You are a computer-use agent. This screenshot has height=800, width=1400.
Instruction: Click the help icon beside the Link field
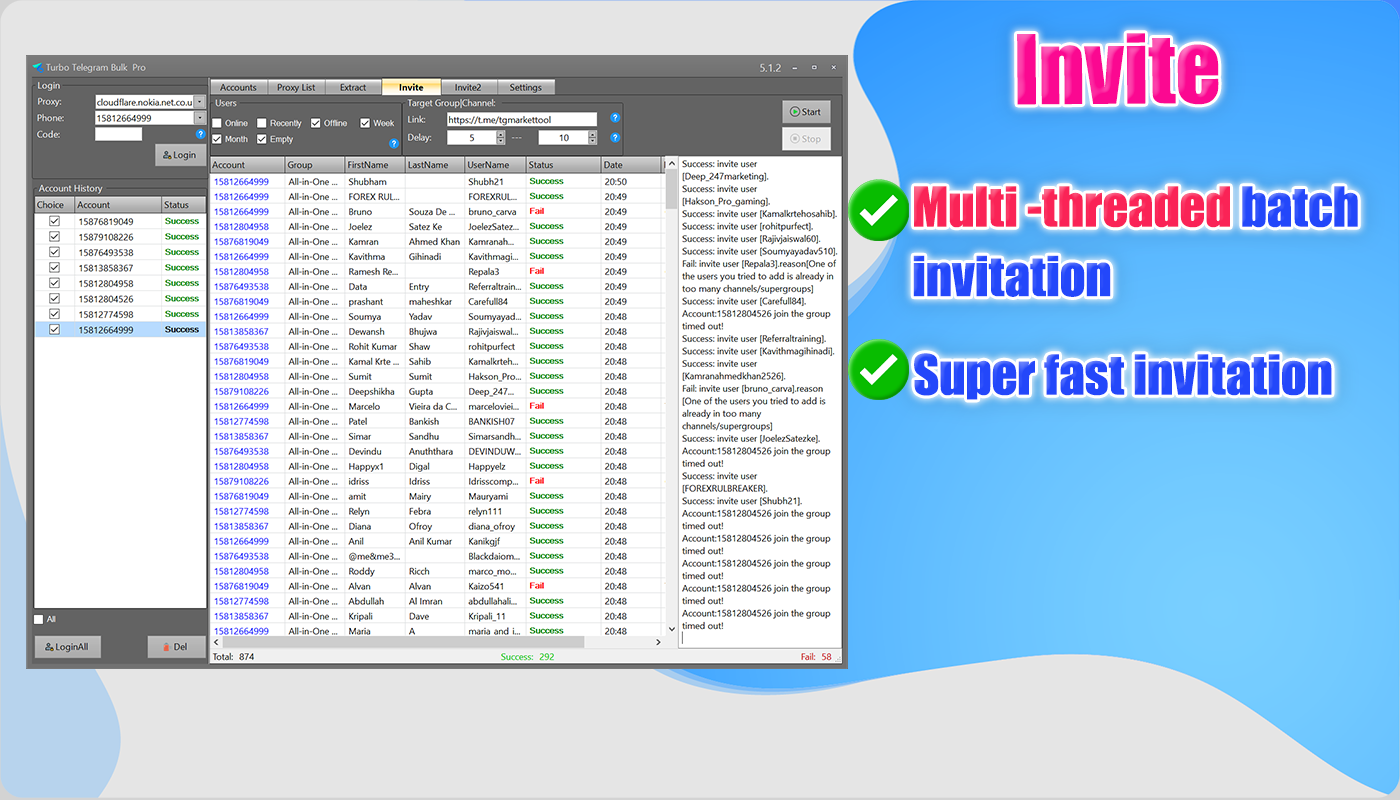(x=615, y=118)
